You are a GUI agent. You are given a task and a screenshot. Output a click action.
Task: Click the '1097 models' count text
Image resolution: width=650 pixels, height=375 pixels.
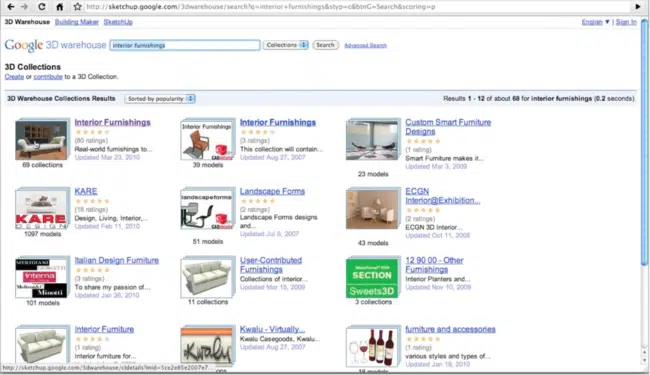tap(42, 234)
